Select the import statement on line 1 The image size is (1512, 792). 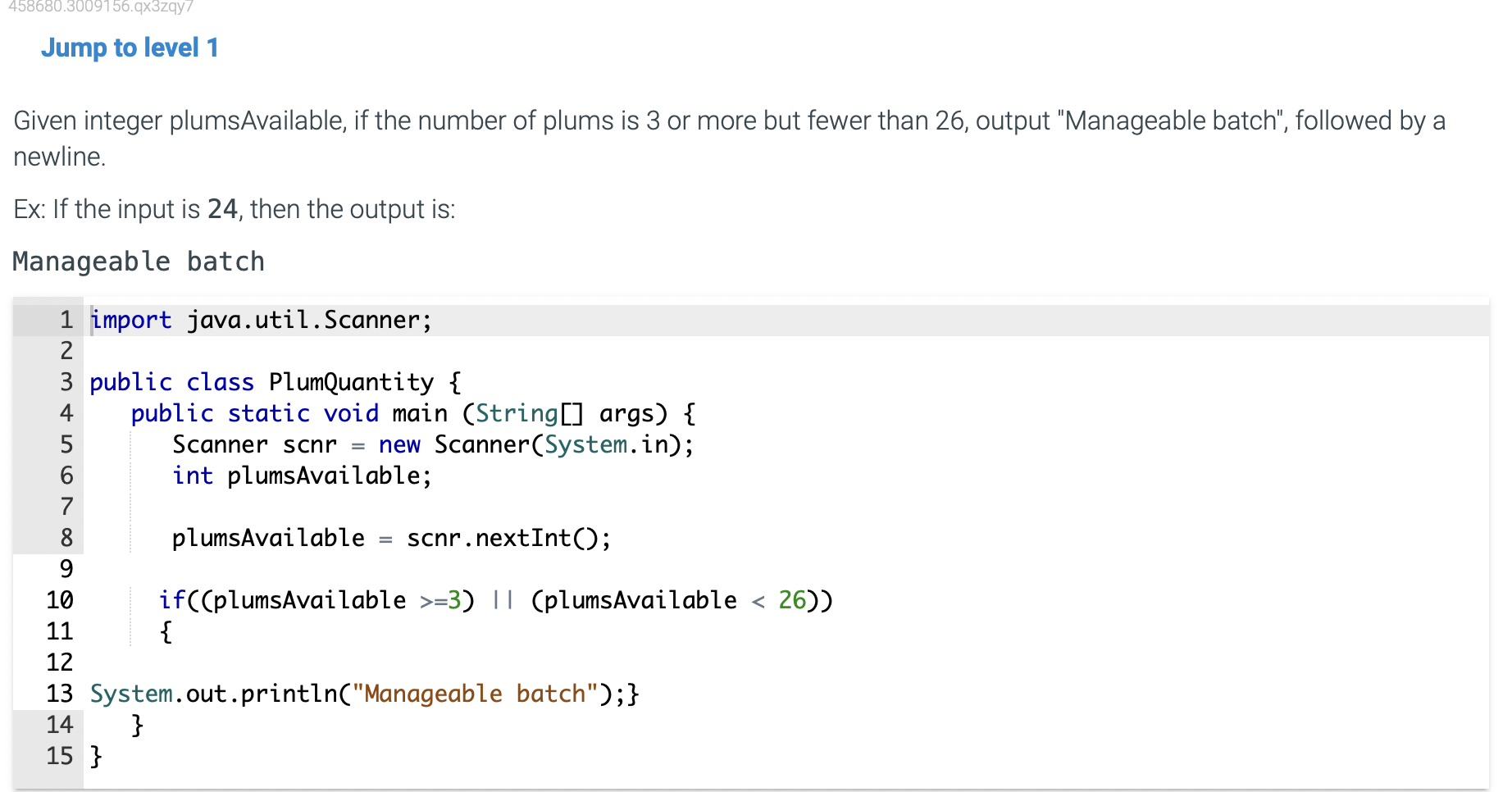point(260,320)
